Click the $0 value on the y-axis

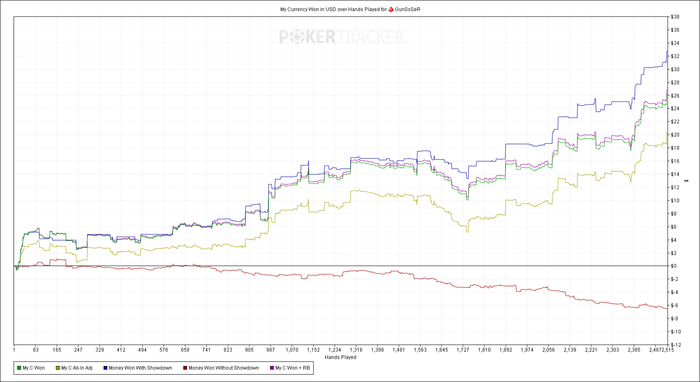pos(674,266)
